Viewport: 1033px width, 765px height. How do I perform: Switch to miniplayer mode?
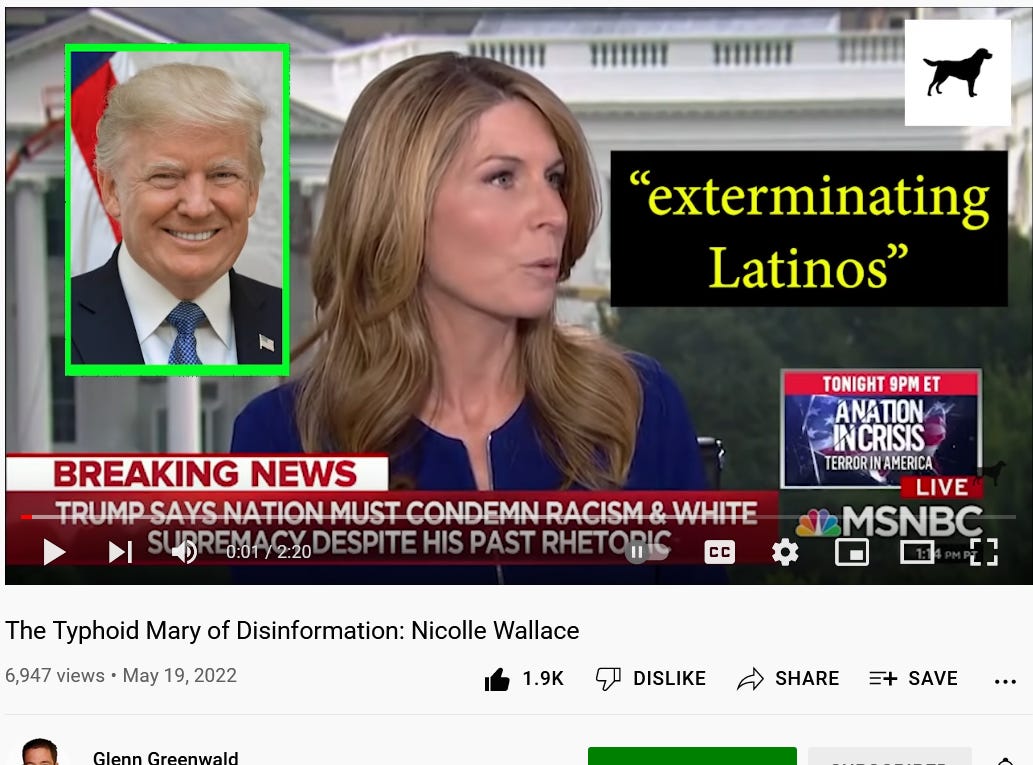tap(851, 552)
